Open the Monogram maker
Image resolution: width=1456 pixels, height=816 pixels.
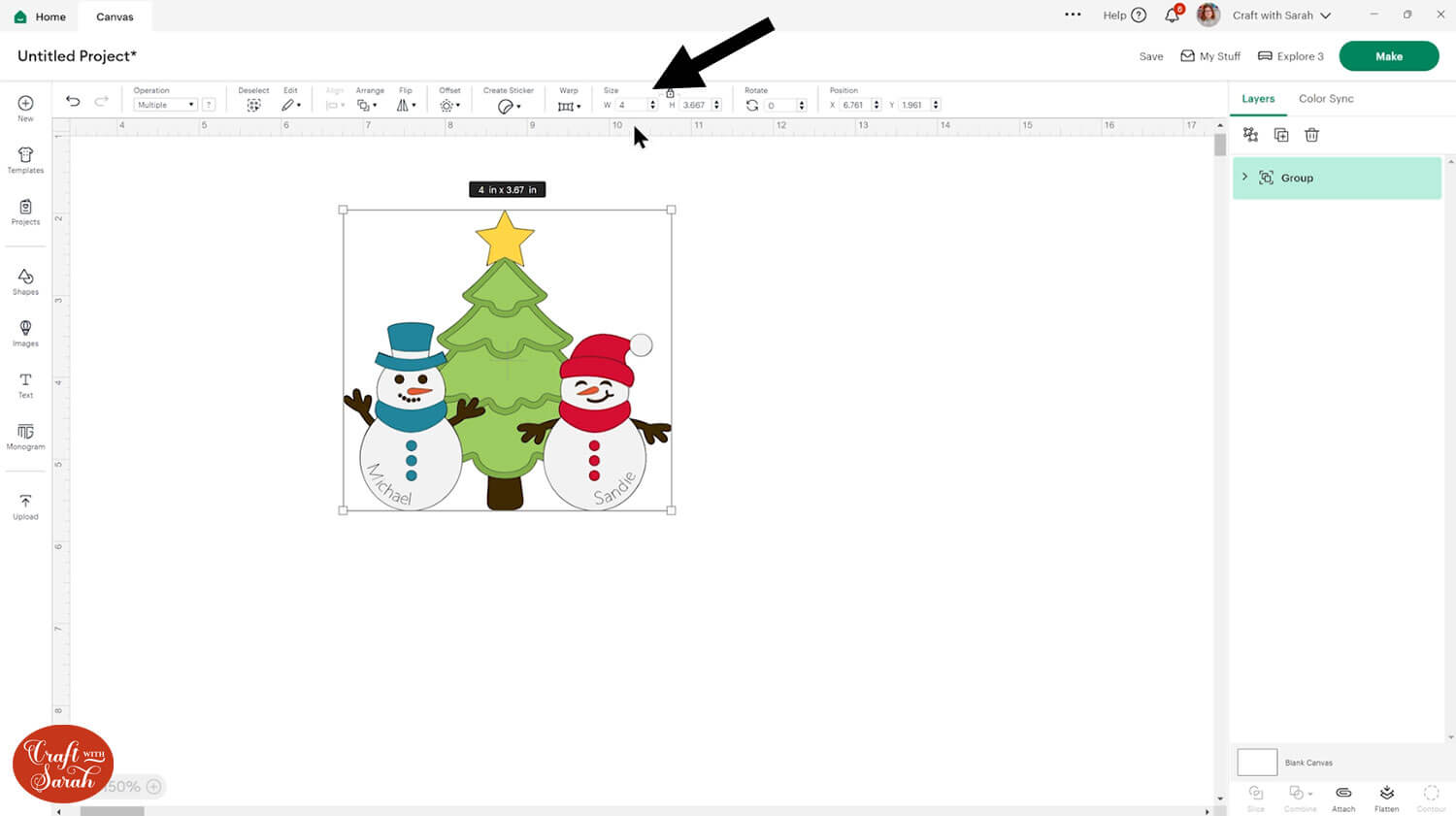point(25,437)
